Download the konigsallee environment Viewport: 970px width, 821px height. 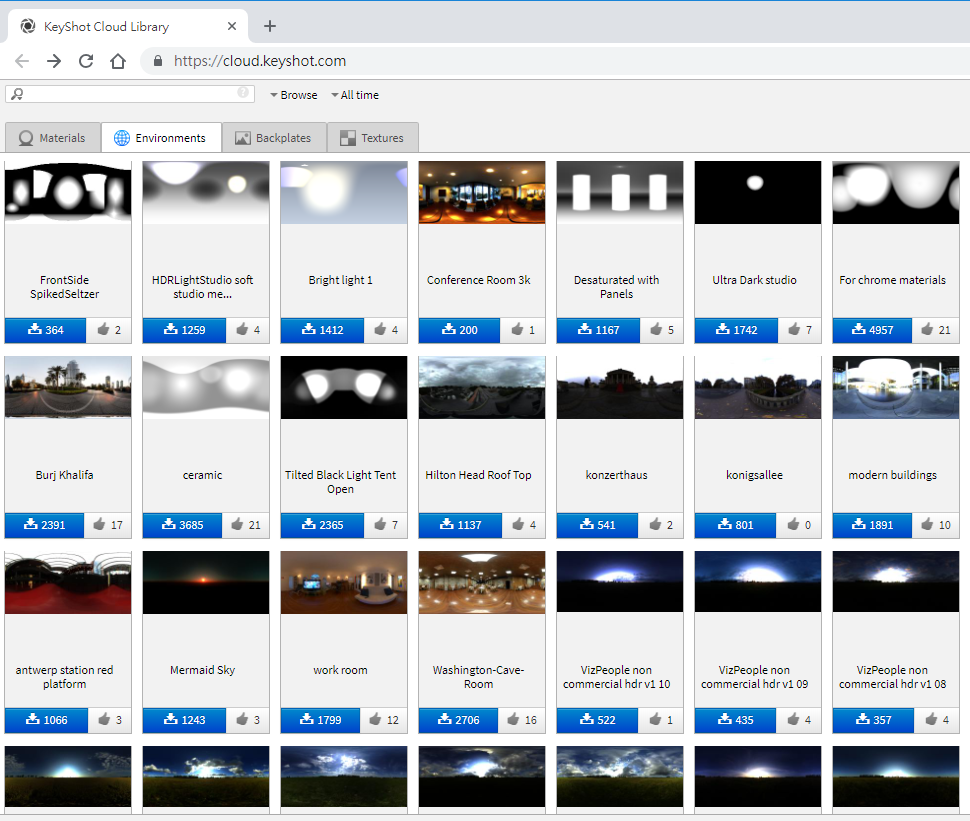click(736, 525)
